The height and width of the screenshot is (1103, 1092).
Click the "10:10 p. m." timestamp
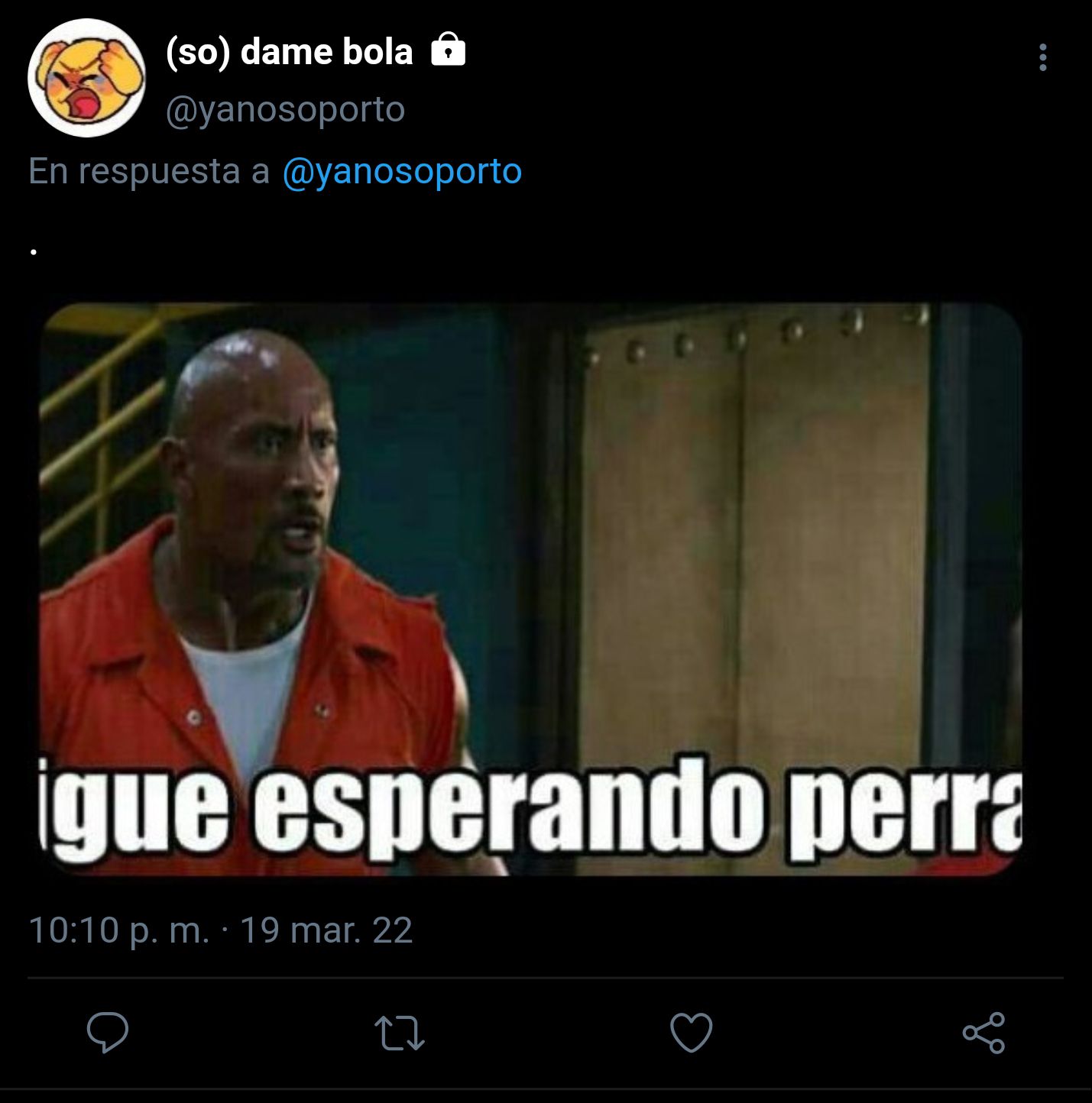pos(118,930)
